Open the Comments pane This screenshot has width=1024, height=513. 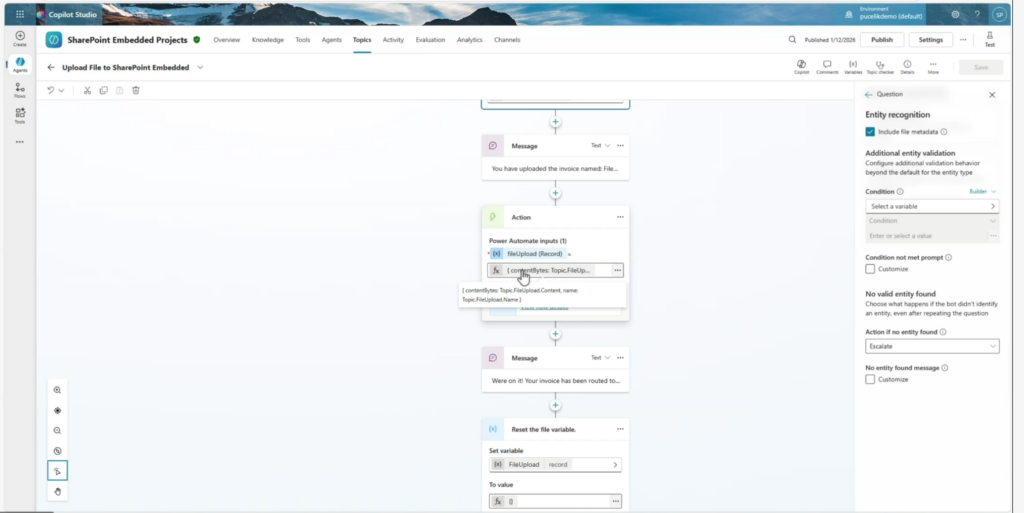827,67
